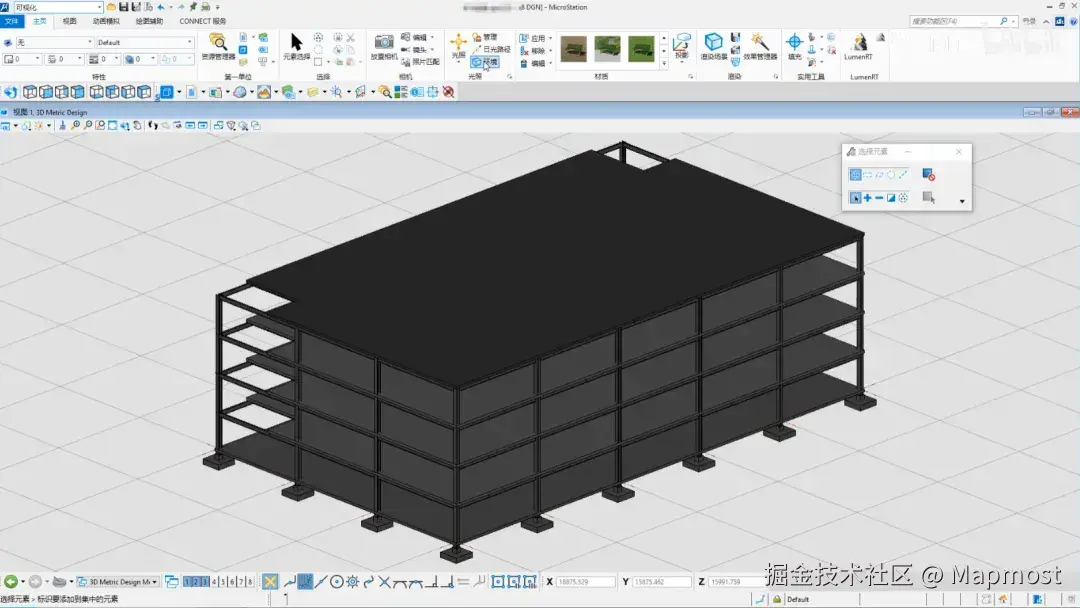Expand the 选择元素 panel options arrow
The width and height of the screenshot is (1080, 608).
coord(962,201)
